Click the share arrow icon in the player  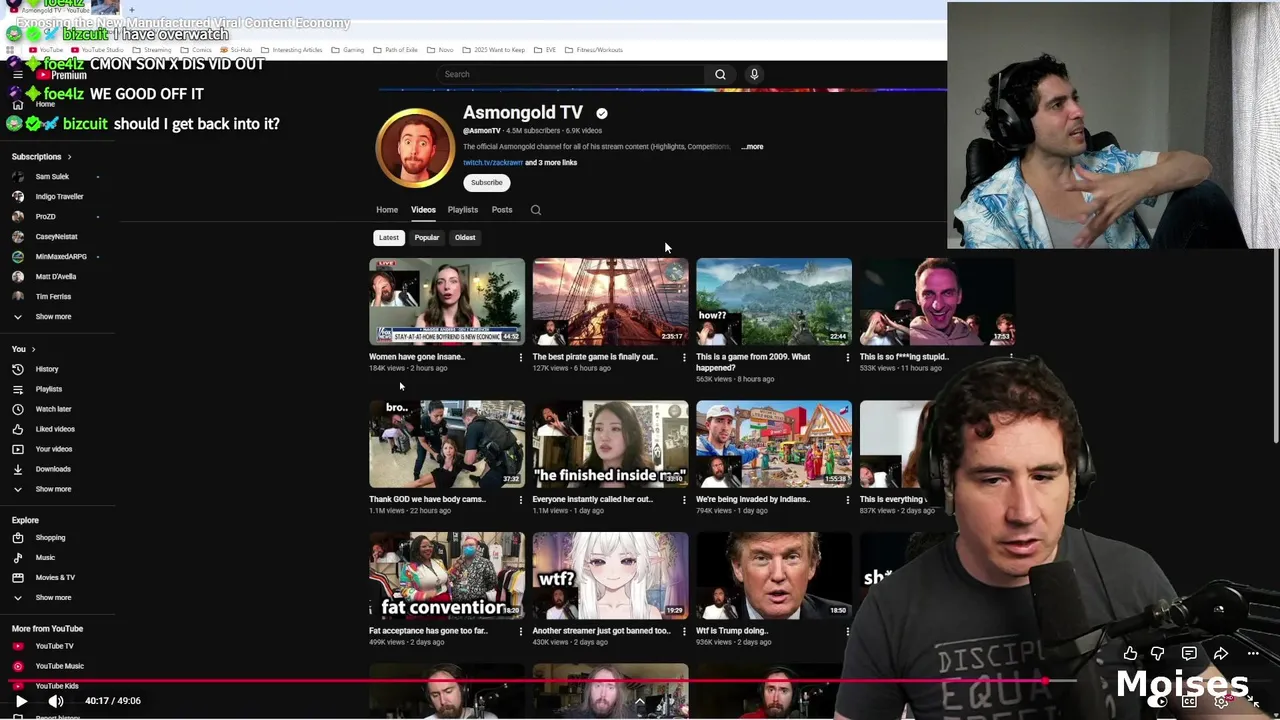point(1221,654)
